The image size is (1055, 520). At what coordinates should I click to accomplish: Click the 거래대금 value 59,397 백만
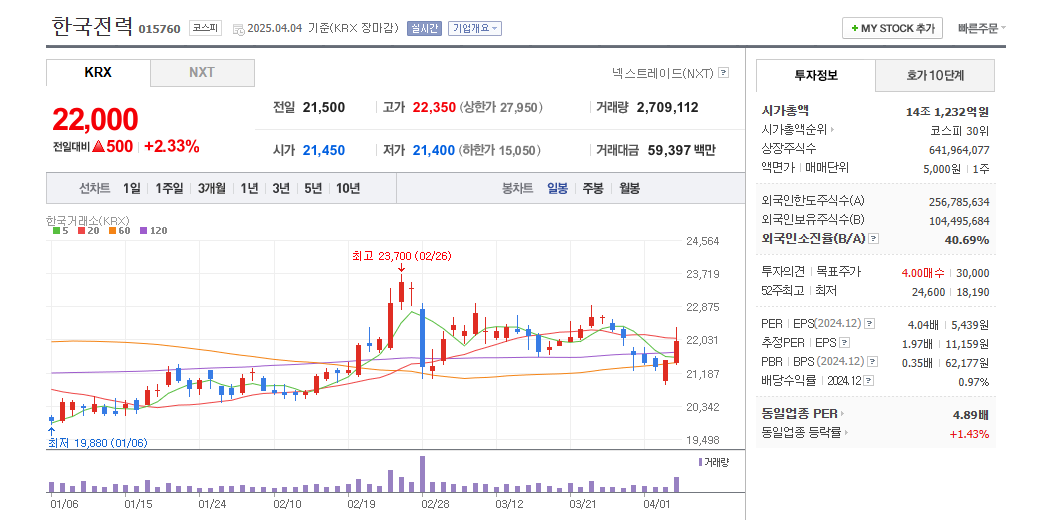click(682, 150)
